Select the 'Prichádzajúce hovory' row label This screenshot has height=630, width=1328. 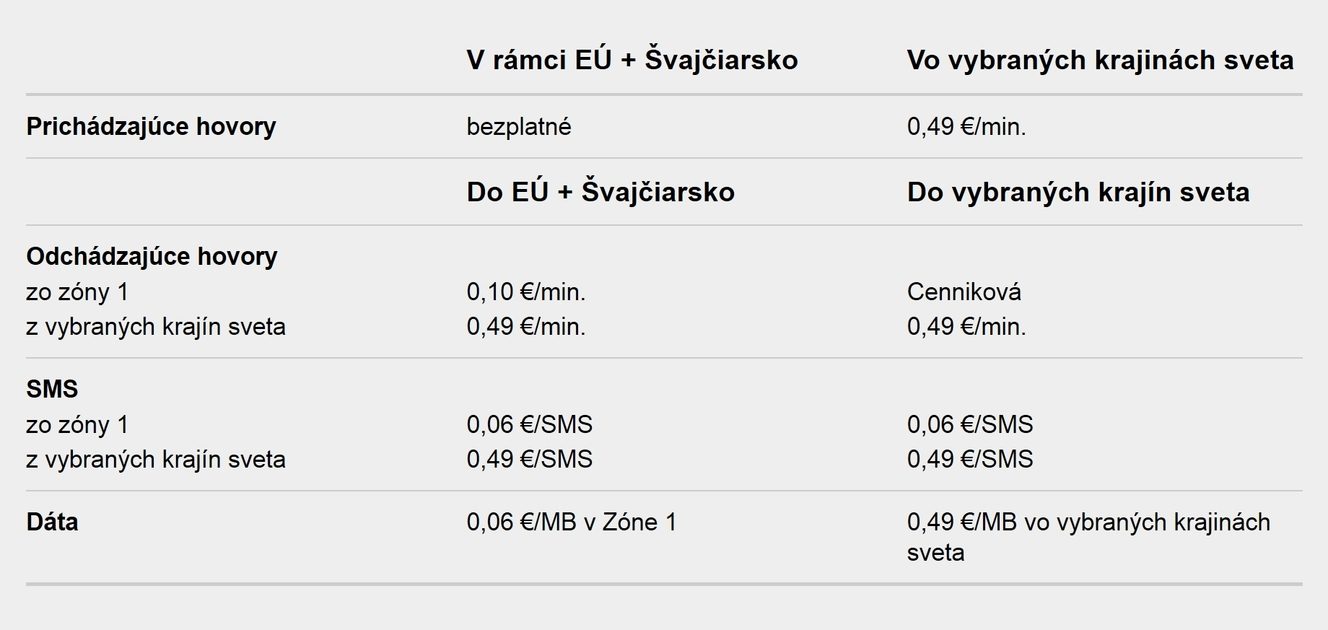click(151, 127)
